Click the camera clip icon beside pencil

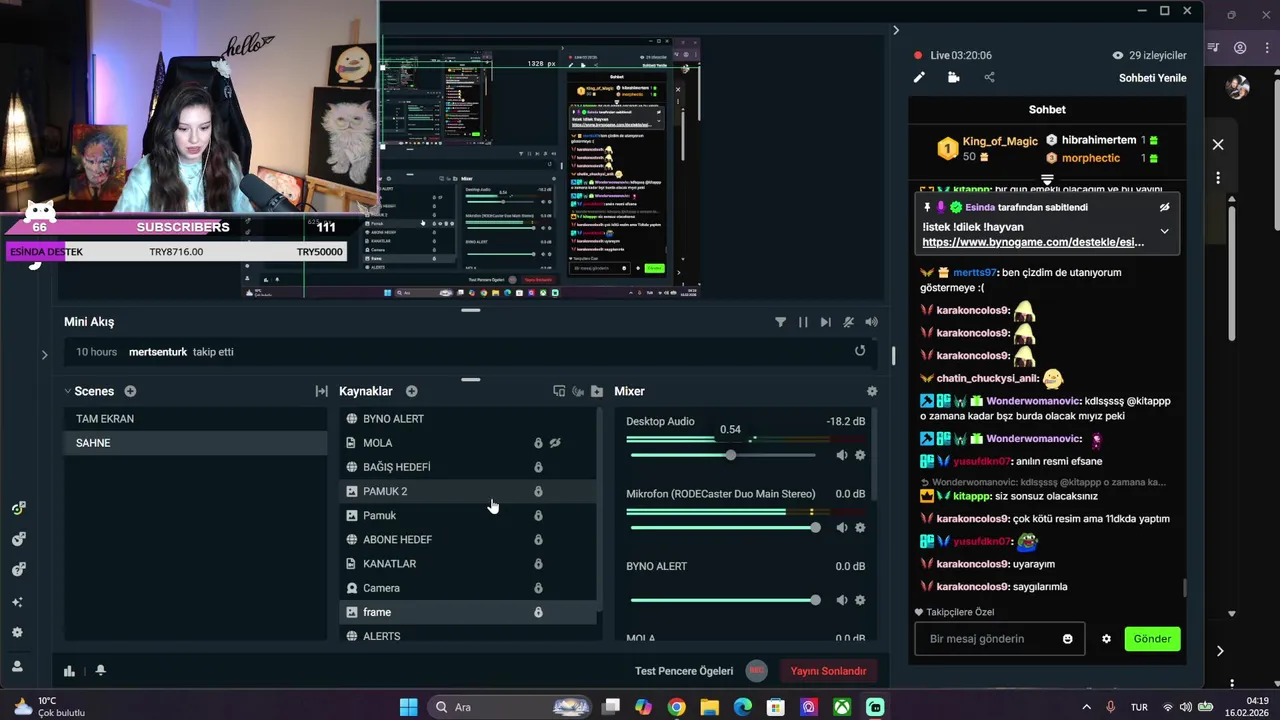(x=954, y=77)
